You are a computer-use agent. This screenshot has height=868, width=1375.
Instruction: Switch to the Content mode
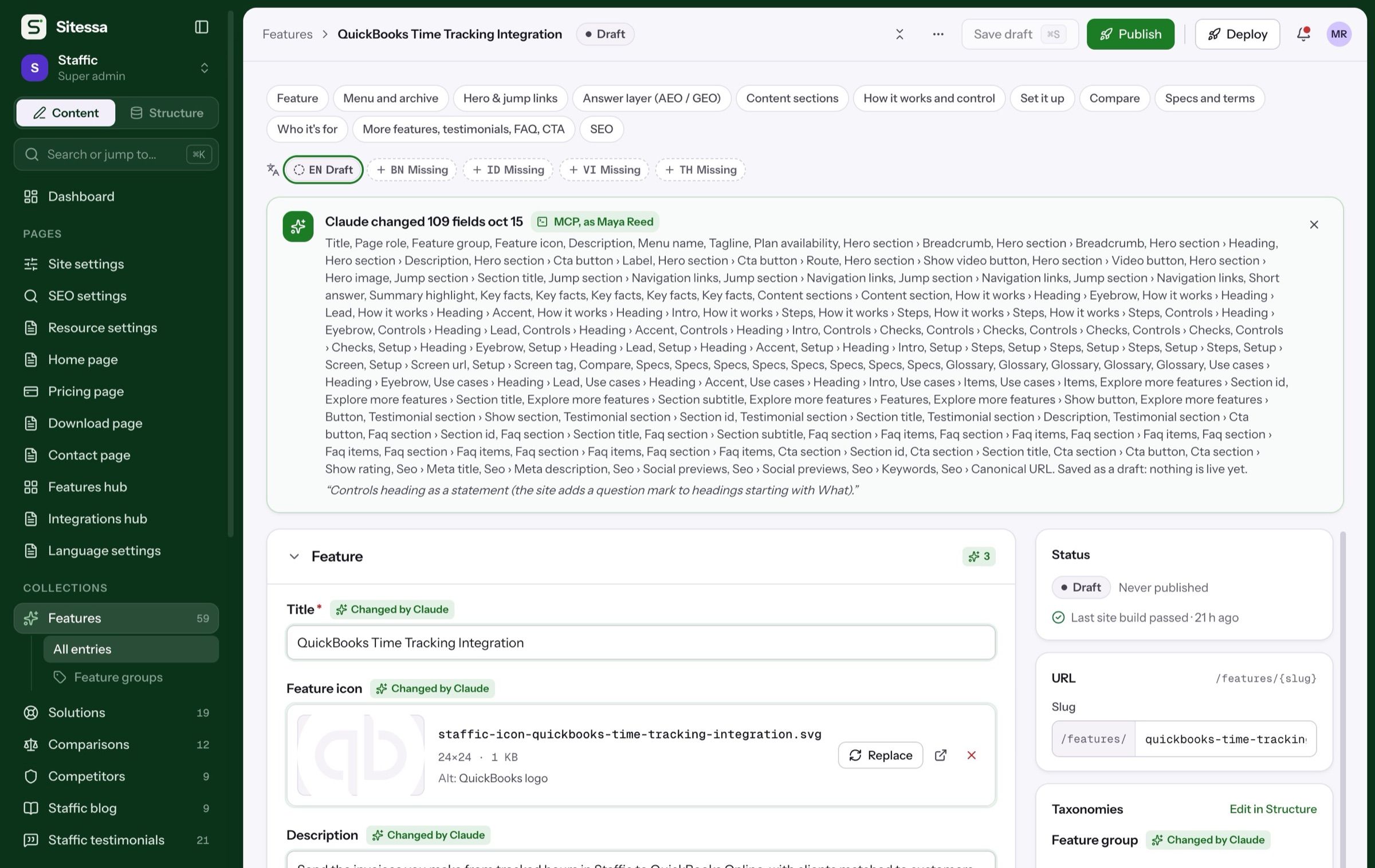[x=66, y=113]
